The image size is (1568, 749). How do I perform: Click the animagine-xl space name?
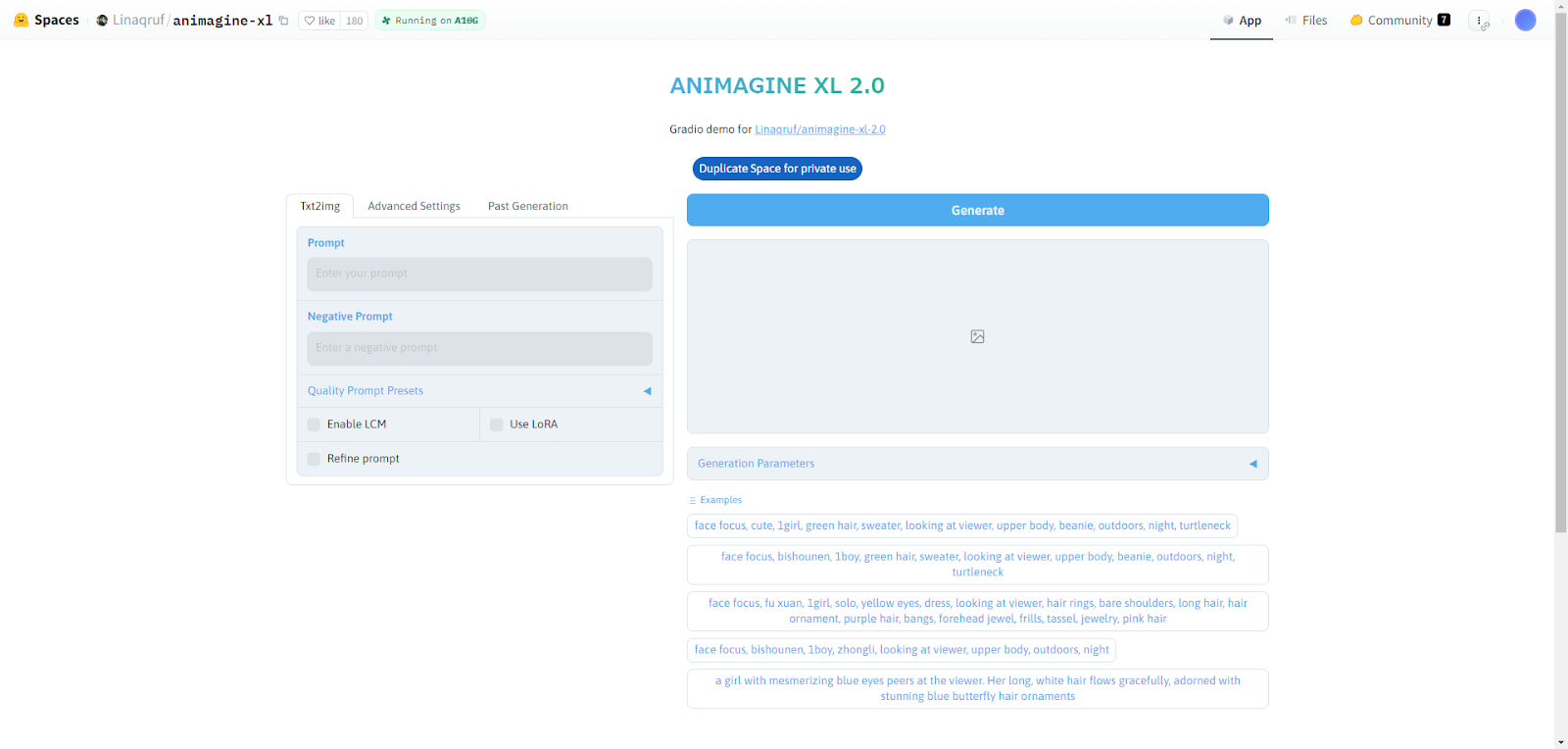pyautogui.click(x=222, y=21)
